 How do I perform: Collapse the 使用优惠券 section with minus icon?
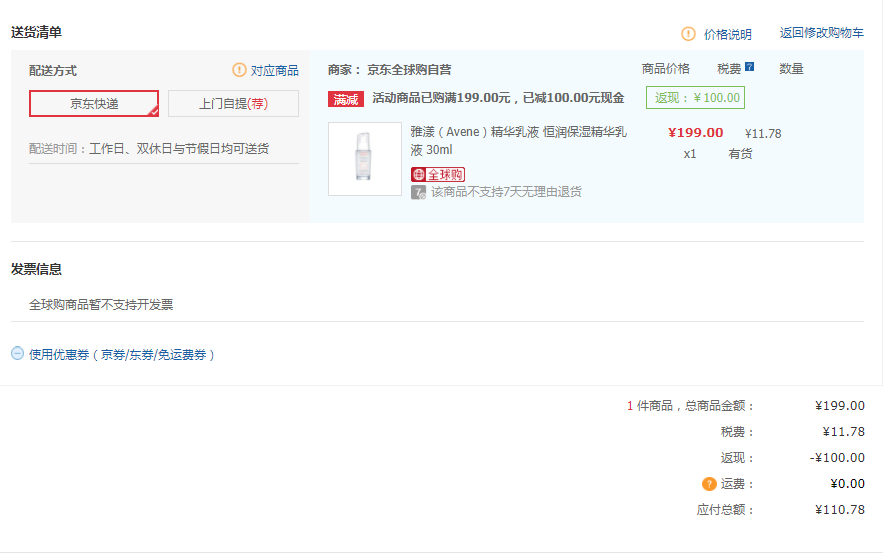[17, 354]
